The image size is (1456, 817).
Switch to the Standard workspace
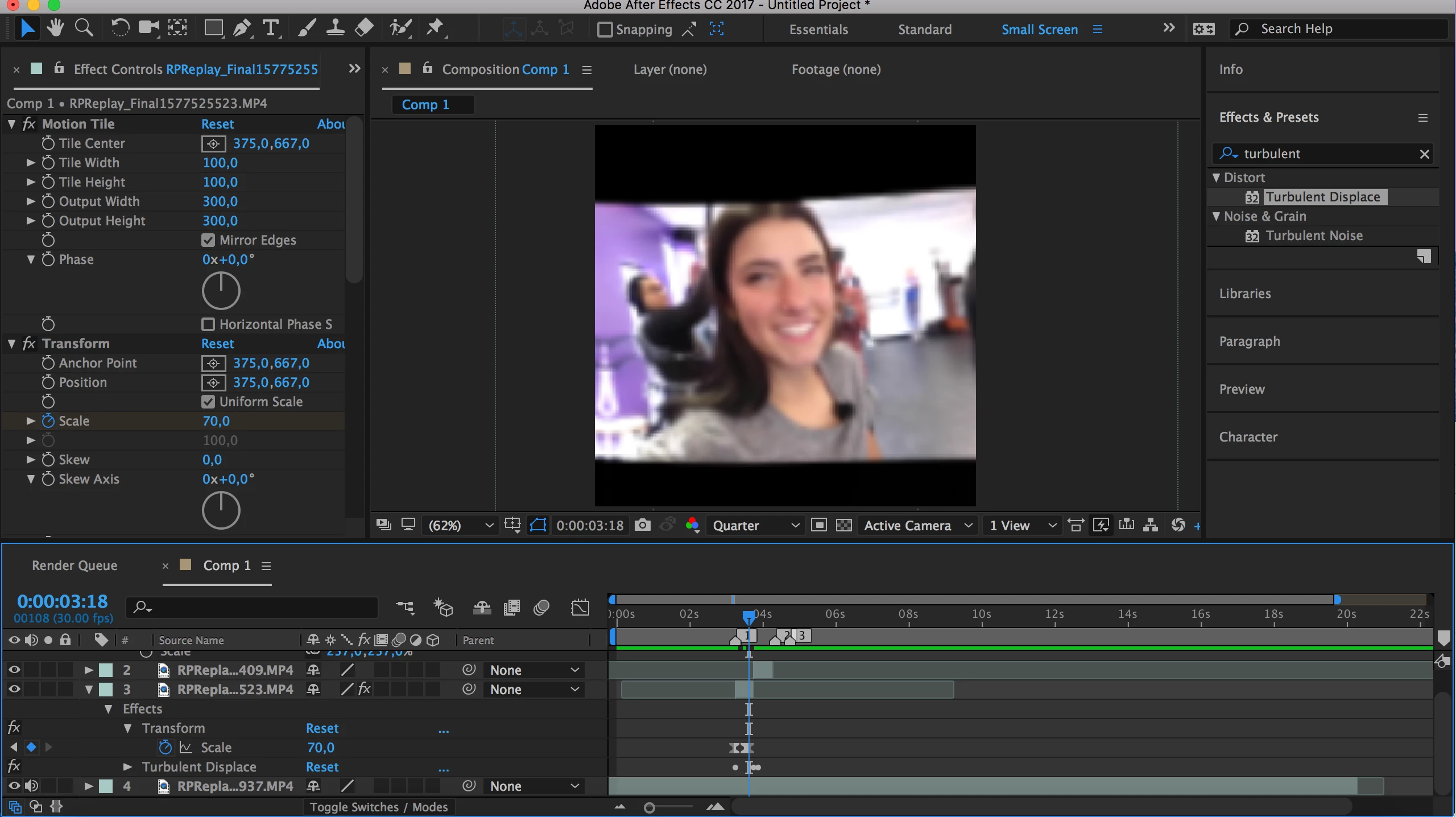click(924, 30)
